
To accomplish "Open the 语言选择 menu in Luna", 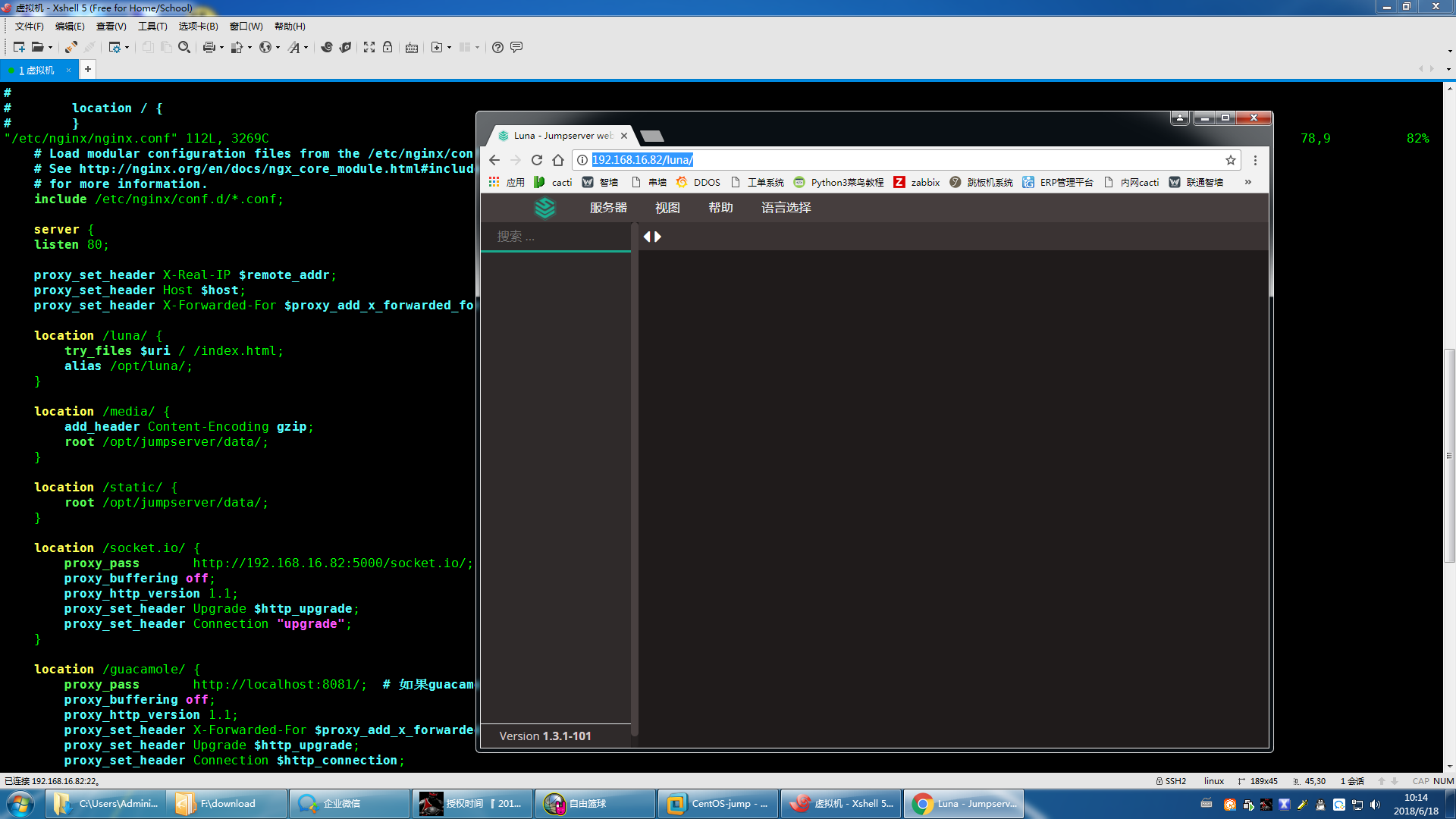I will 786,207.
